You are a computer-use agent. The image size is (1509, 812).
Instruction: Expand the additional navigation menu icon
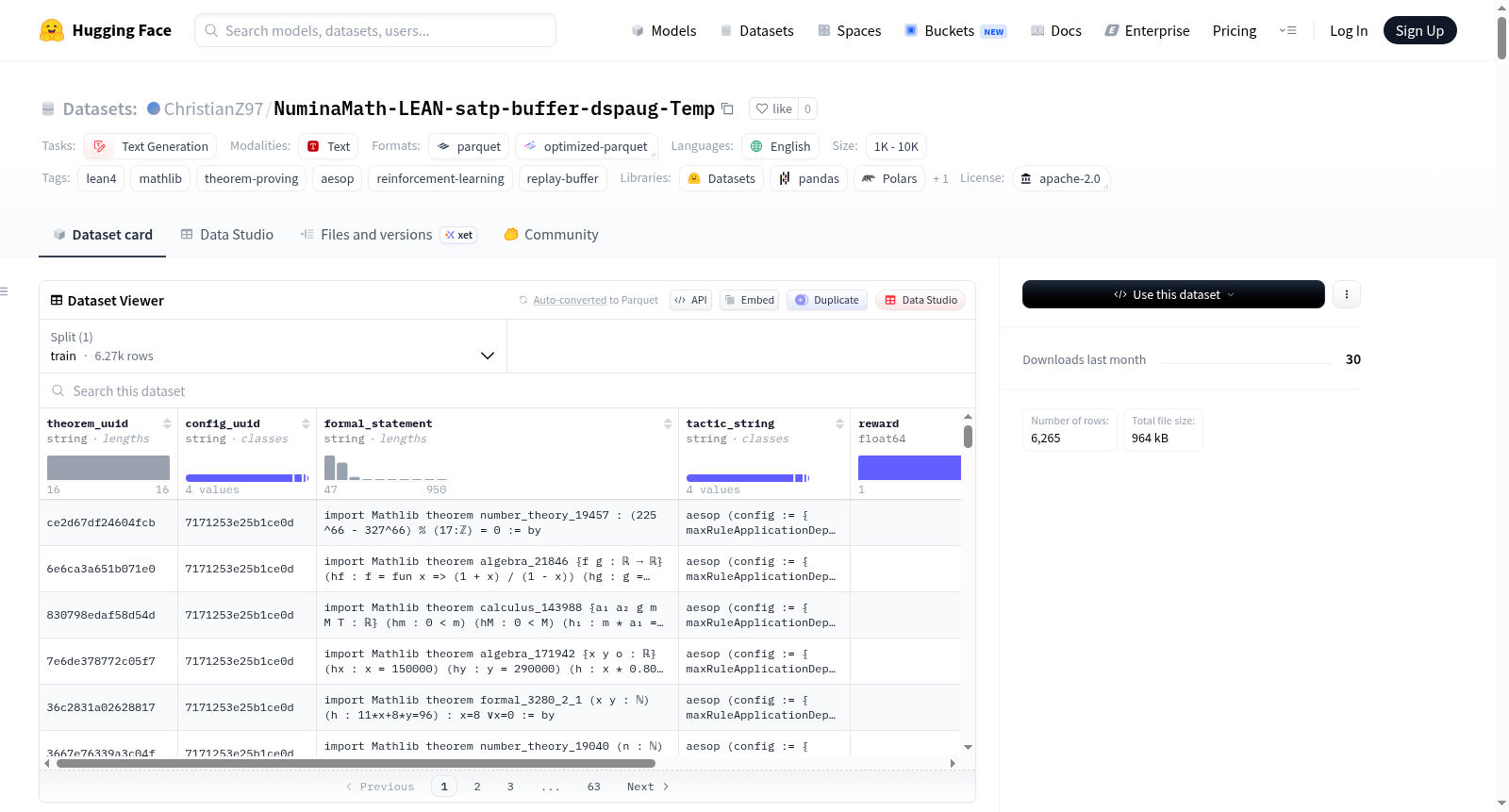pos(1287,30)
